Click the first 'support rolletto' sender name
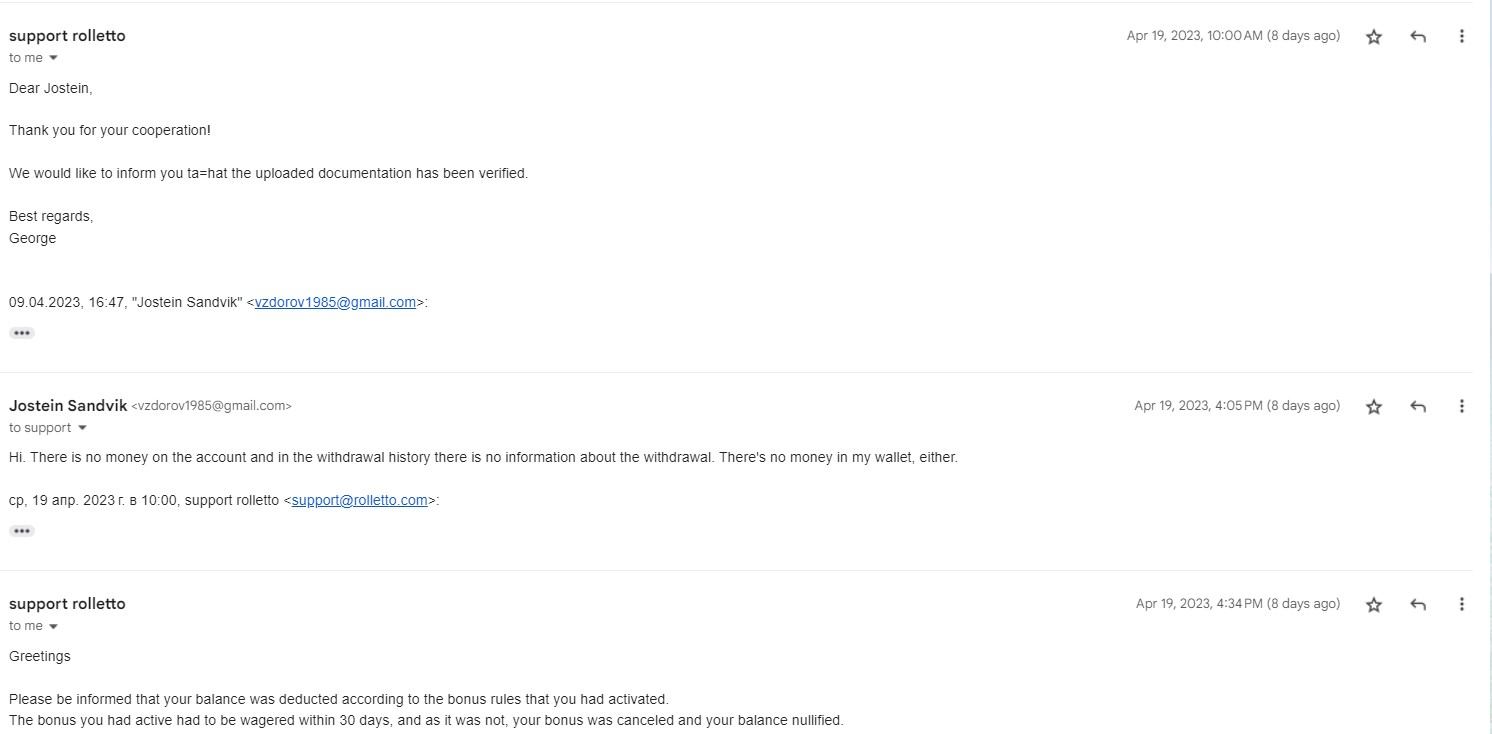Viewport: 1492px width, 734px height. (x=67, y=36)
